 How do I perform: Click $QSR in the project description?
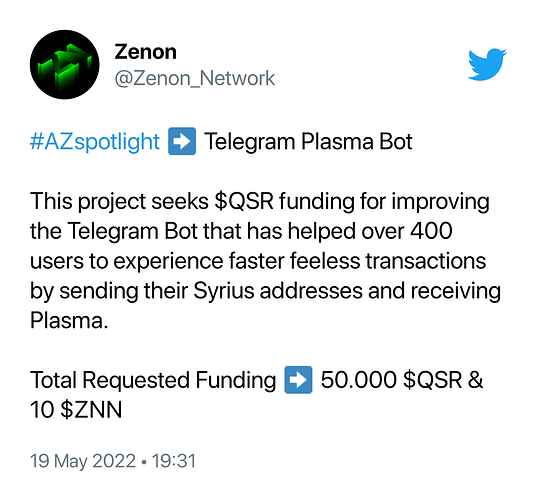click(244, 201)
